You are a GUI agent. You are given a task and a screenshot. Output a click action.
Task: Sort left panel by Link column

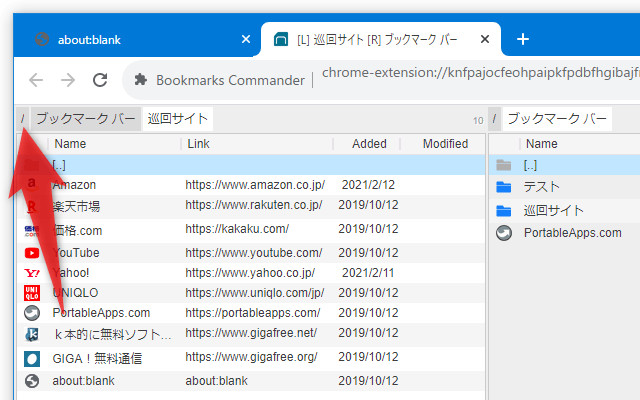198,144
